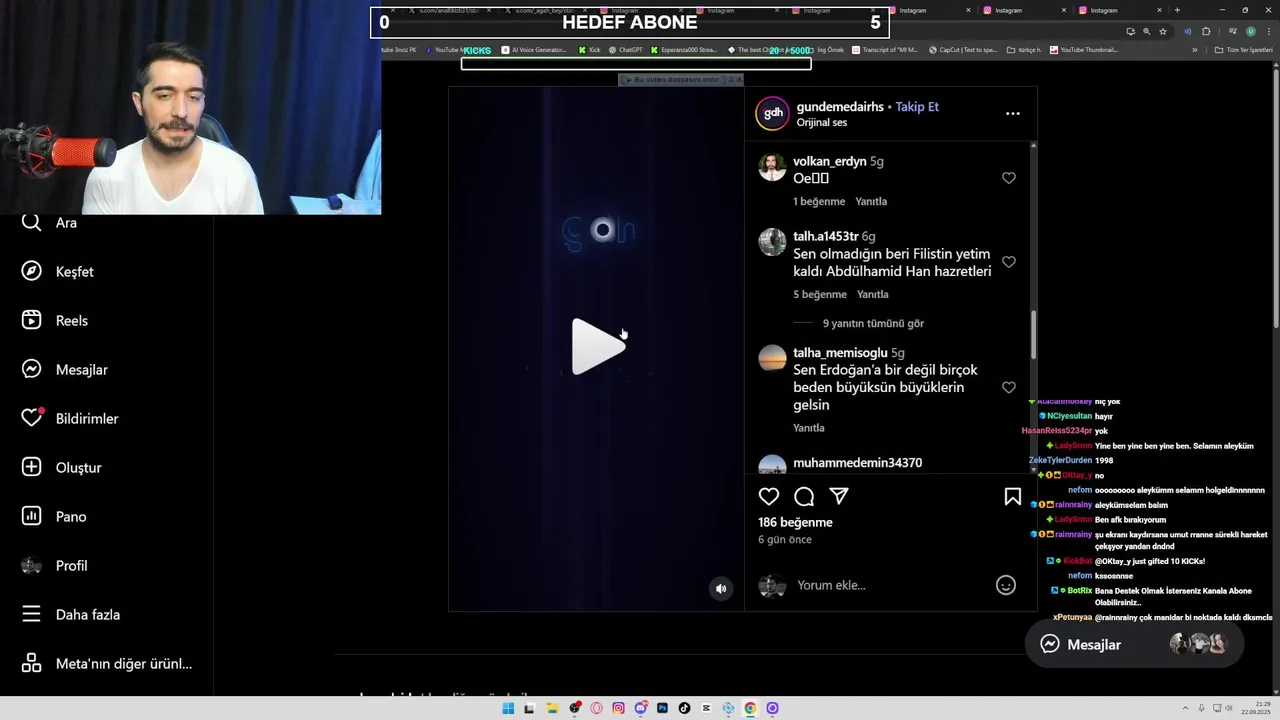Open File Explorer from taskbar
This screenshot has height=720, width=1280.
pyautogui.click(x=552, y=708)
